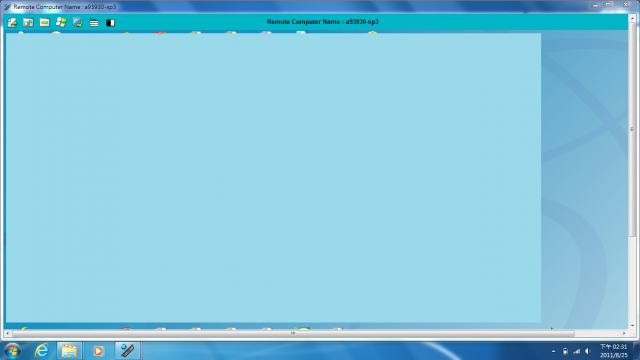Click the vertical scrollbar up arrow
640x360 pixels.
(x=632, y=18)
